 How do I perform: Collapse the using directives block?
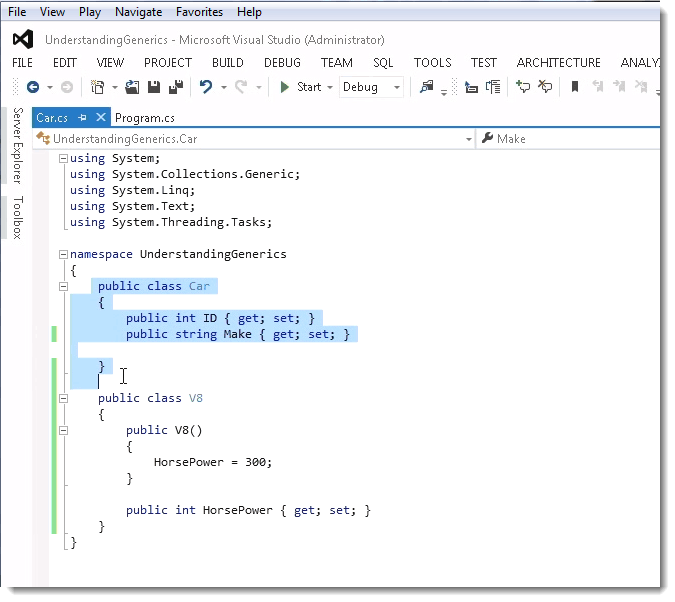coord(63,158)
